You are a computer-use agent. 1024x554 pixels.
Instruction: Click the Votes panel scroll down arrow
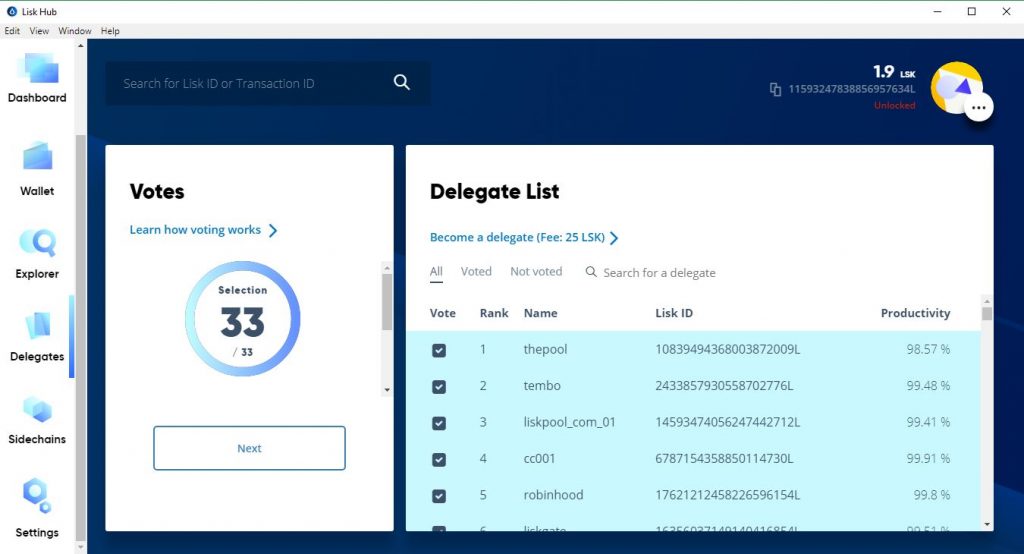click(x=387, y=390)
